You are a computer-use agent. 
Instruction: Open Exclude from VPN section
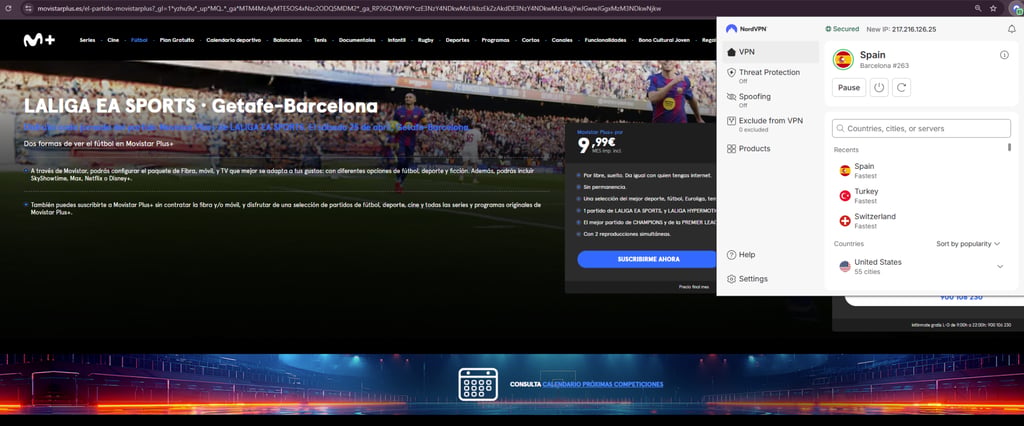click(x=771, y=124)
